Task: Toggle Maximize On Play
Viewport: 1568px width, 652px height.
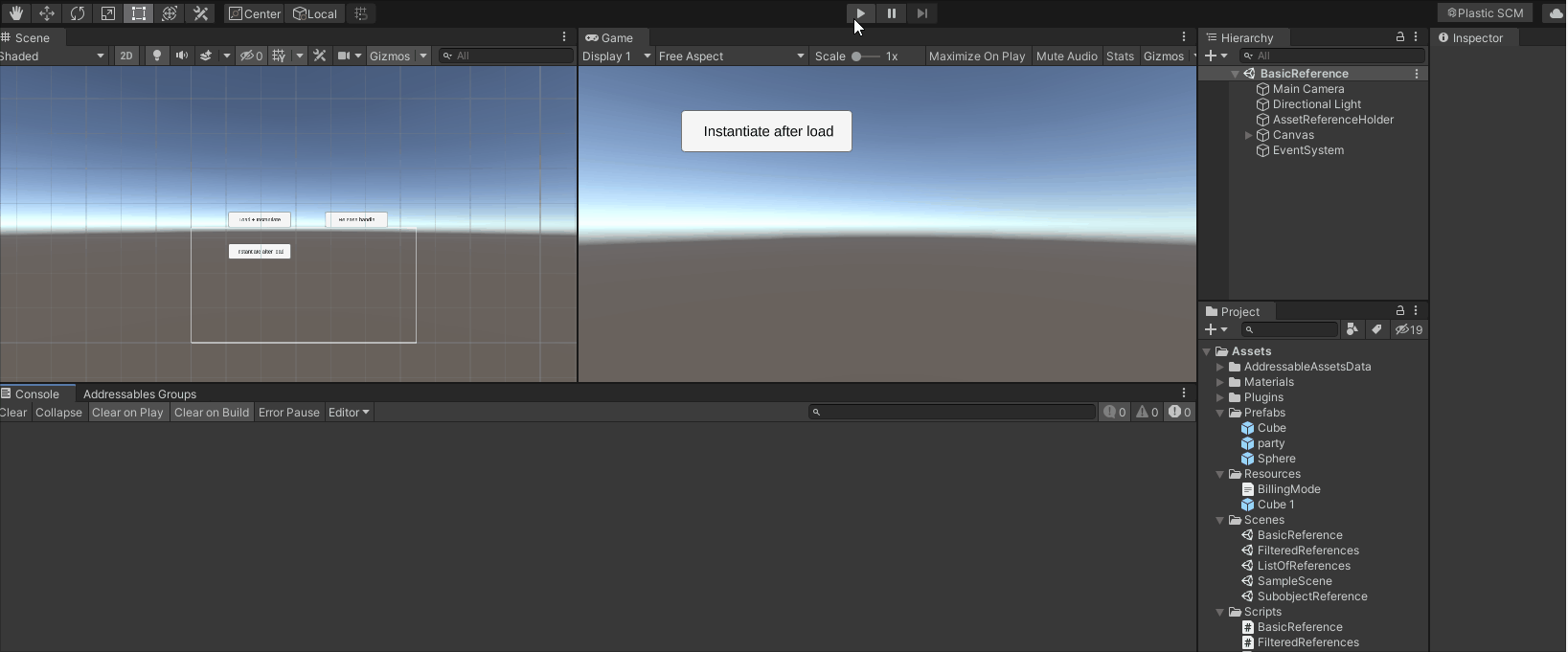Action: pos(976,56)
